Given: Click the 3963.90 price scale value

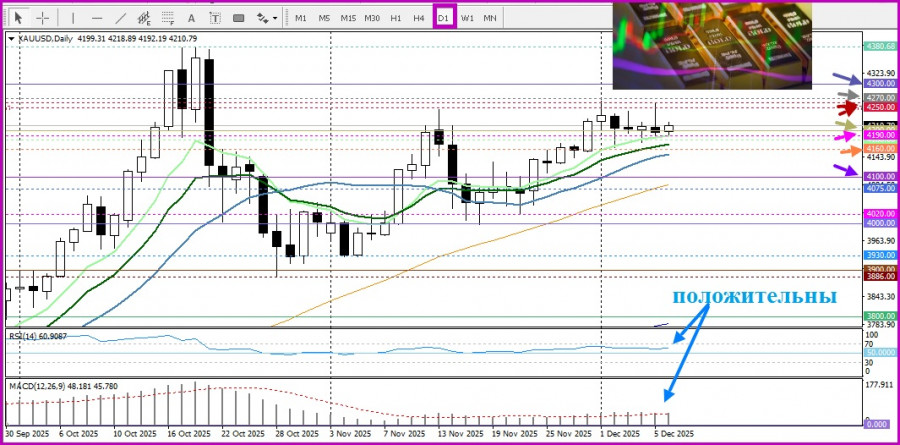Looking at the screenshot, I should pyautogui.click(x=880, y=241).
